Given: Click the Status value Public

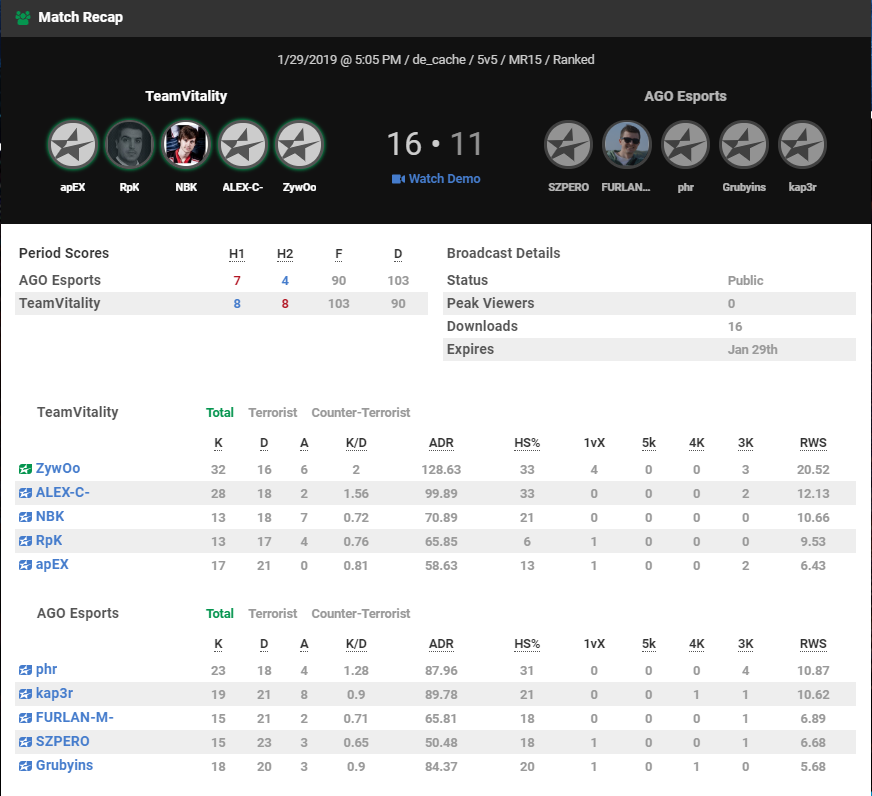Looking at the screenshot, I should coord(745,280).
